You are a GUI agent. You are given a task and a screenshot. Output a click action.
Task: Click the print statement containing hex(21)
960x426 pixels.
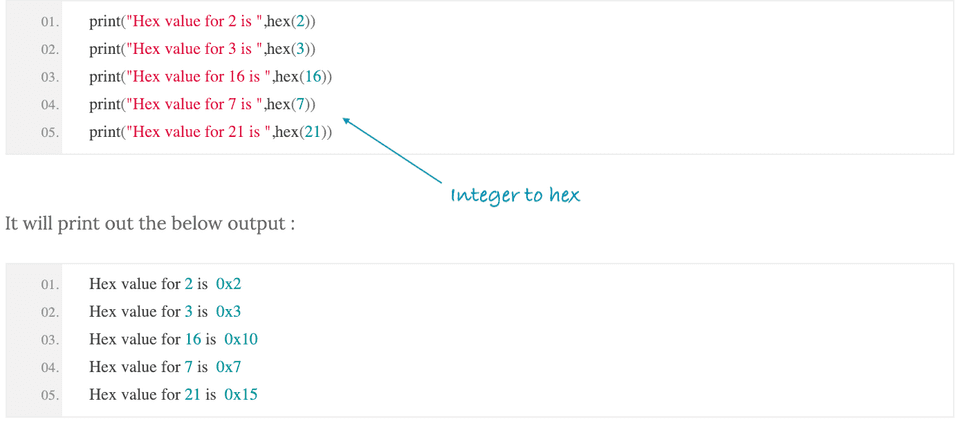point(210,131)
